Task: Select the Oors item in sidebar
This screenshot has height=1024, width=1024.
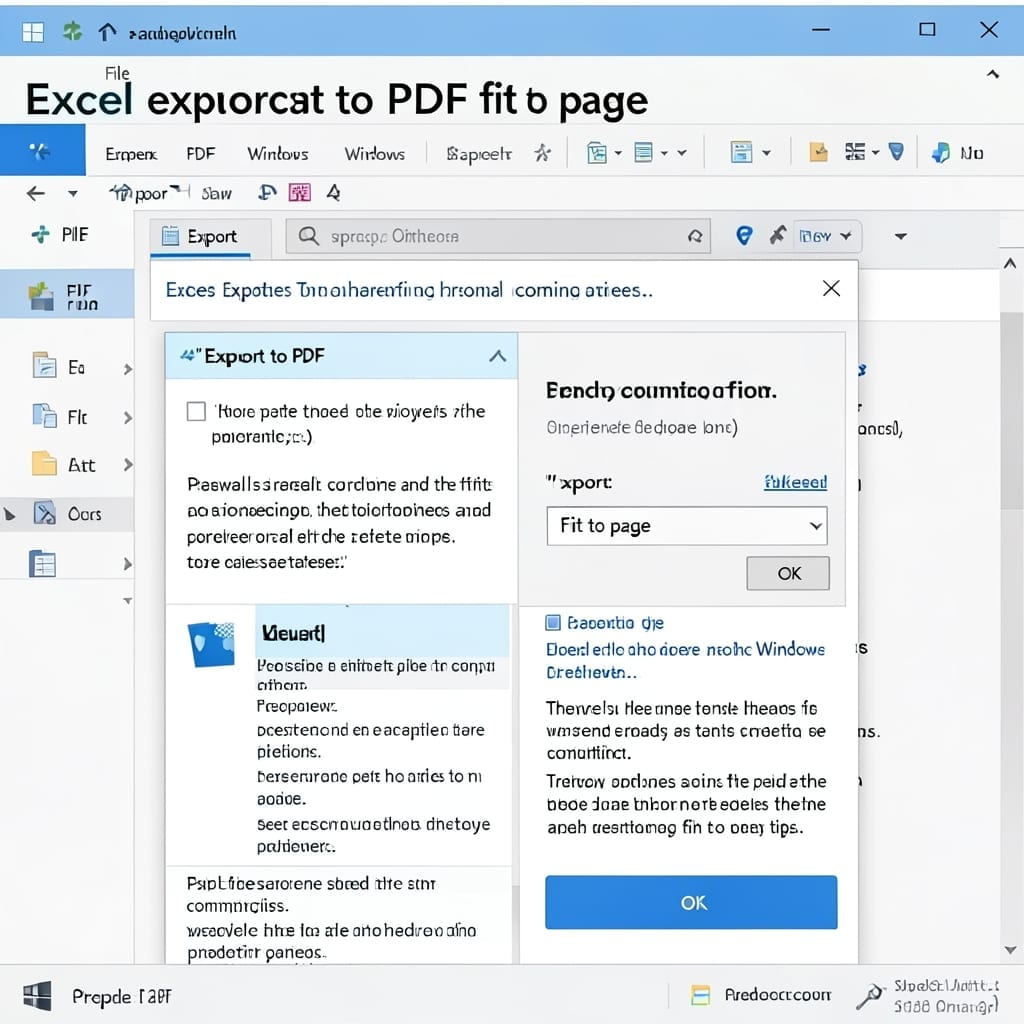Action: coord(67,514)
